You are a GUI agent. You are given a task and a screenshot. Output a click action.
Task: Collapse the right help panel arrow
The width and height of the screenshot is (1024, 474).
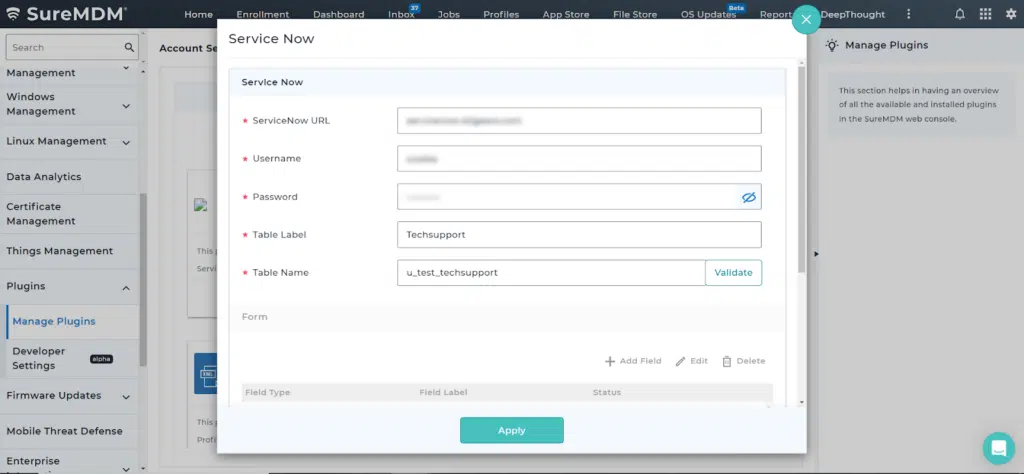tap(816, 253)
